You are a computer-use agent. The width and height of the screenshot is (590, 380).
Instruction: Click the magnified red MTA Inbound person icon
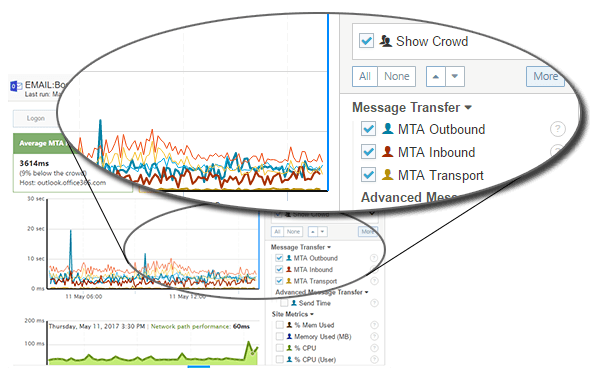388,152
